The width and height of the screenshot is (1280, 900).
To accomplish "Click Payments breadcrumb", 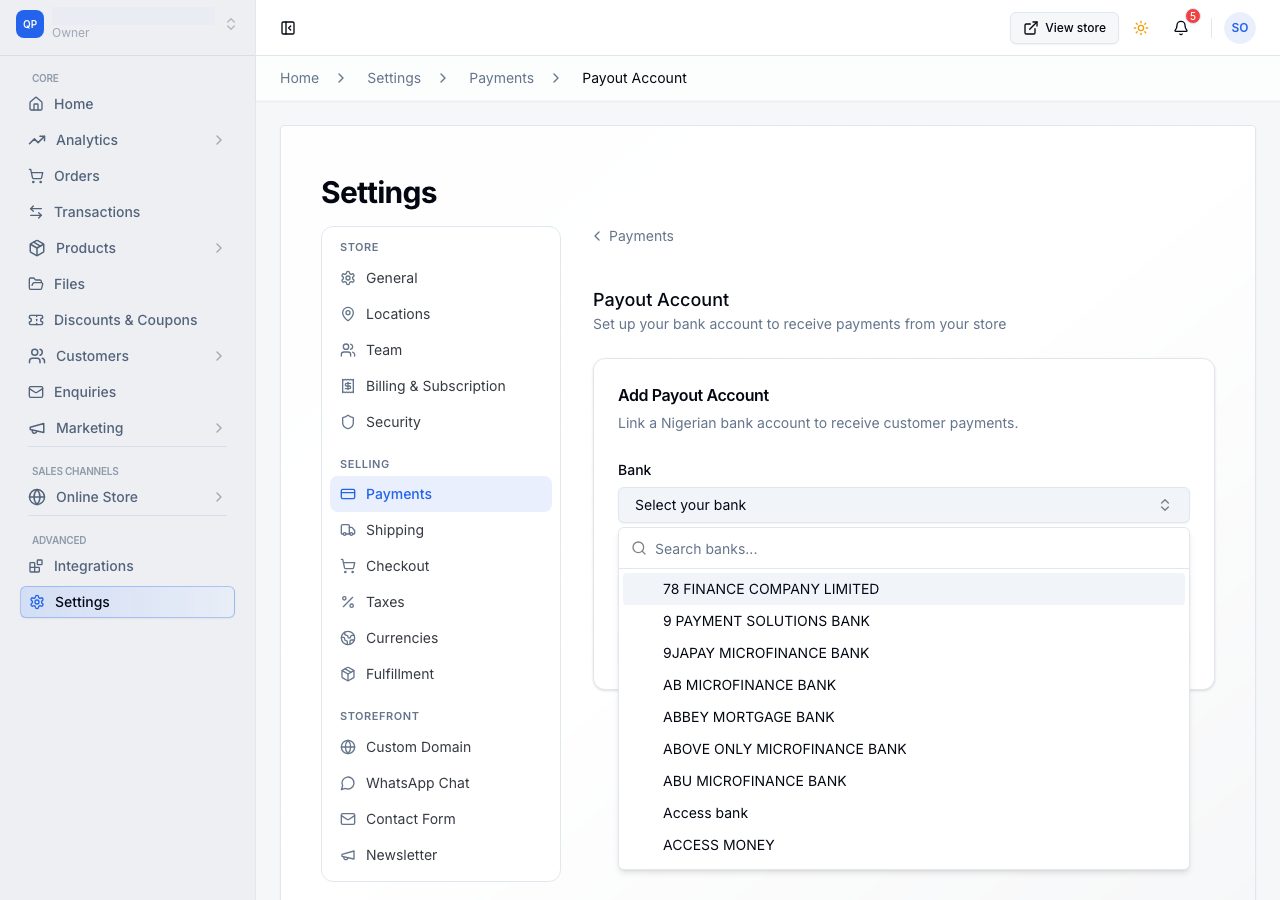I will point(501,78).
